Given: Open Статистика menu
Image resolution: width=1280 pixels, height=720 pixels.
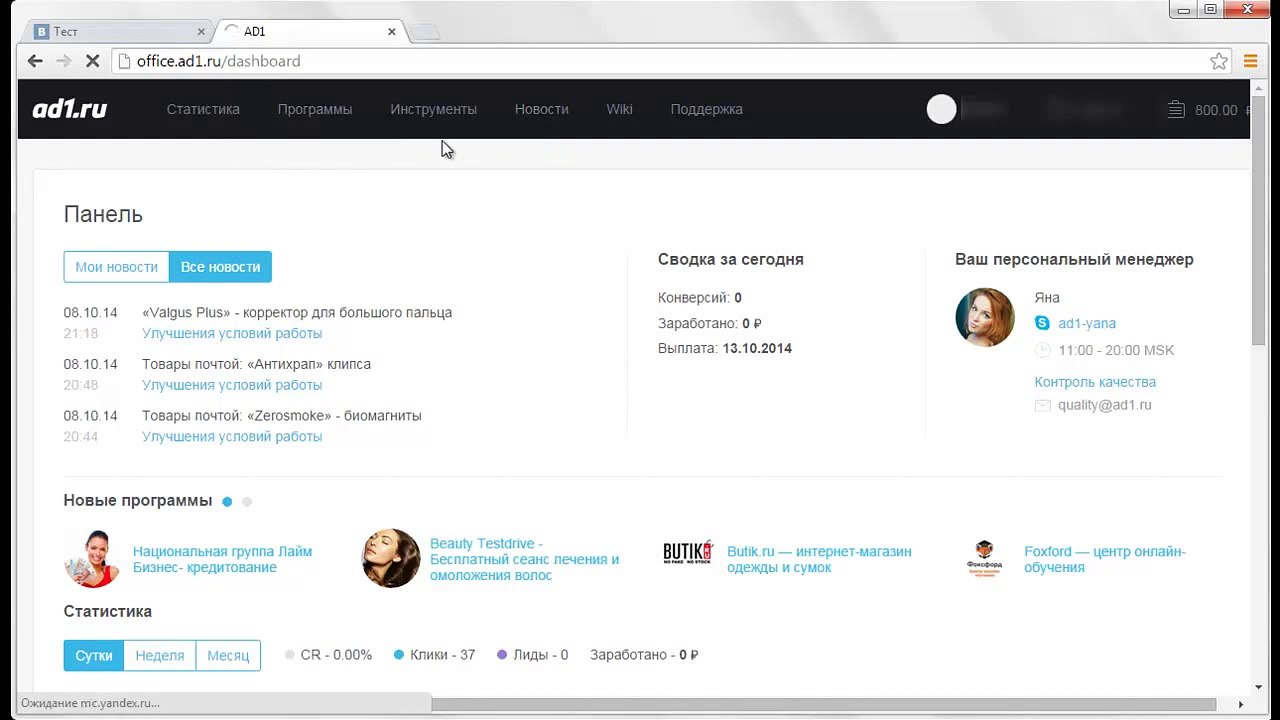Looking at the screenshot, I should tap(203, 109).
